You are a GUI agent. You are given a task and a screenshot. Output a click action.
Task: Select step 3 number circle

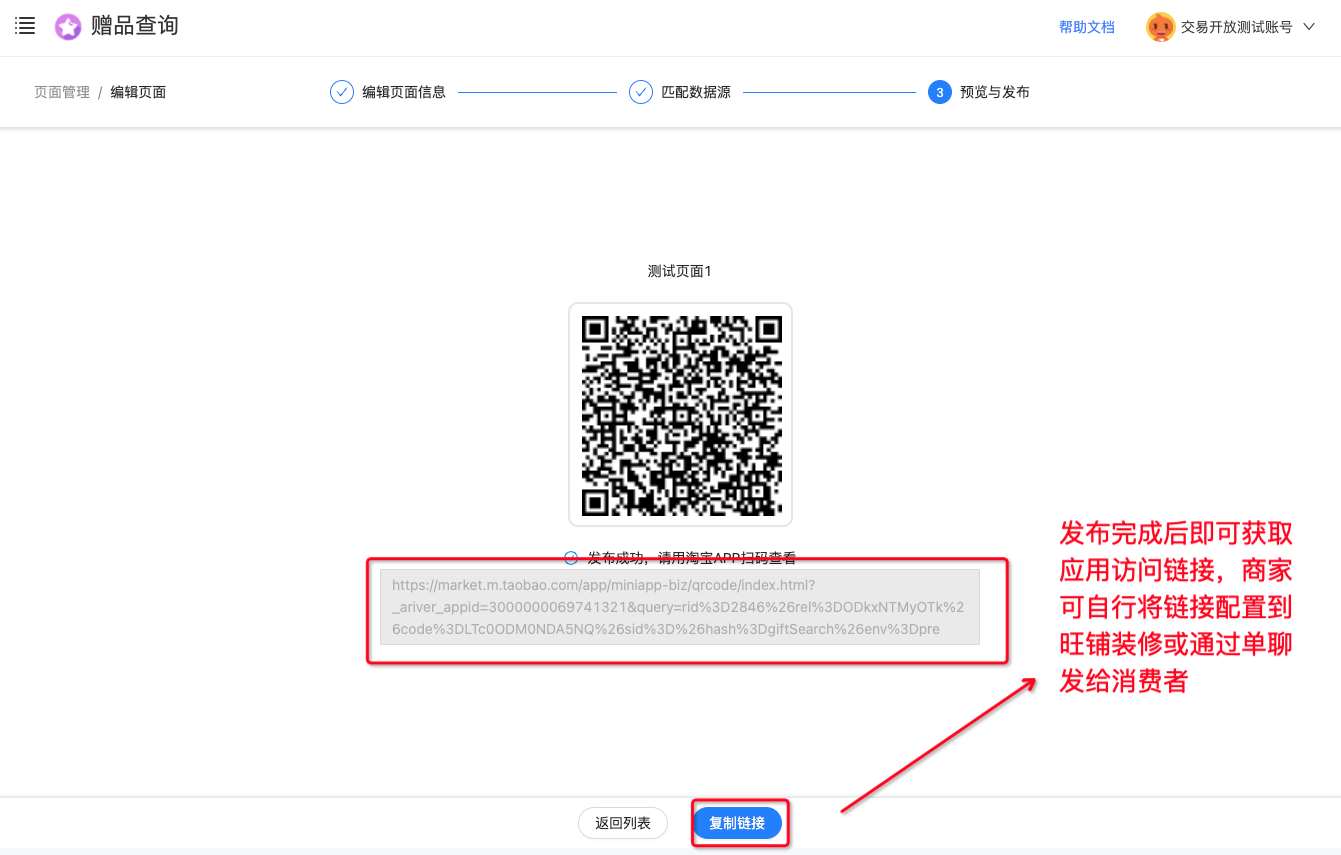[x=939, y=92]
